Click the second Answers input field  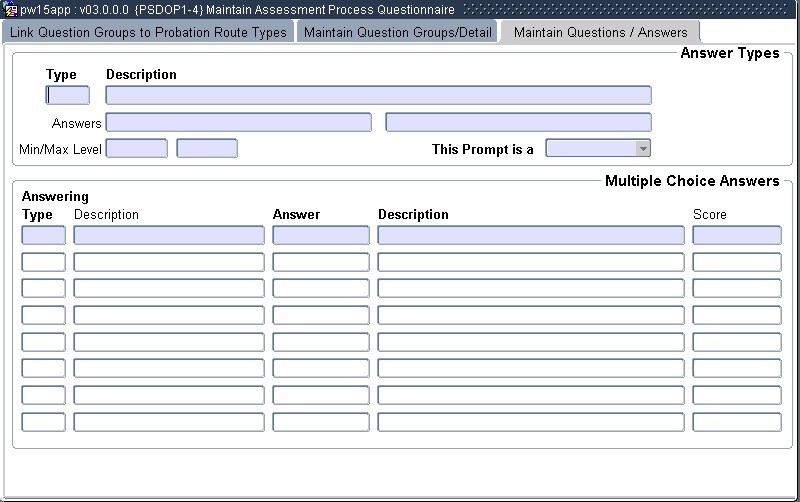518,123
